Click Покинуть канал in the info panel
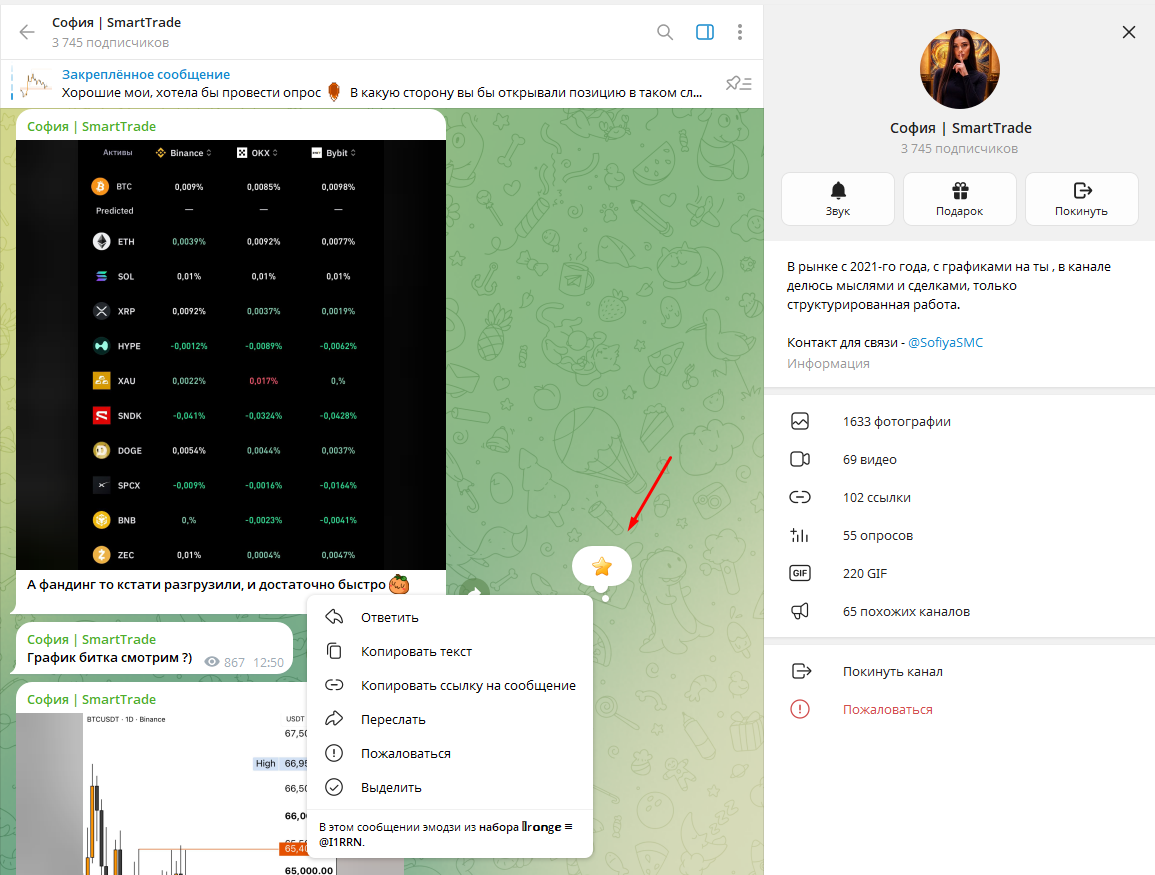This screenshot has width=1155, height=875. (x=960, y=671)
